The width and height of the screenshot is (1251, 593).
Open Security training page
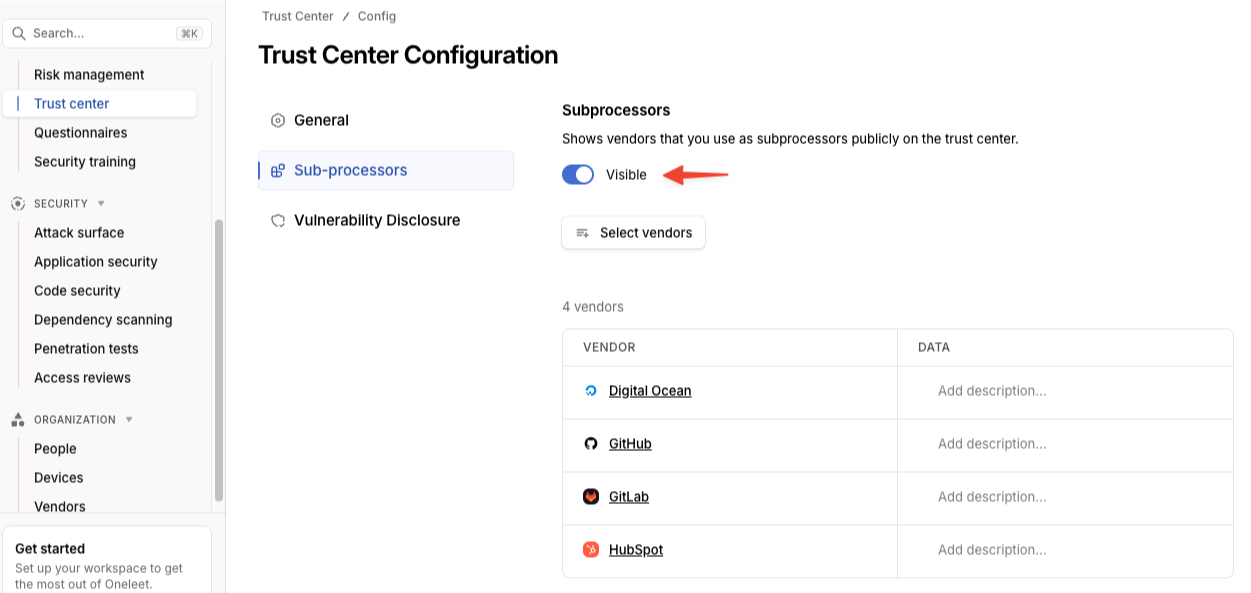point(85,162)
